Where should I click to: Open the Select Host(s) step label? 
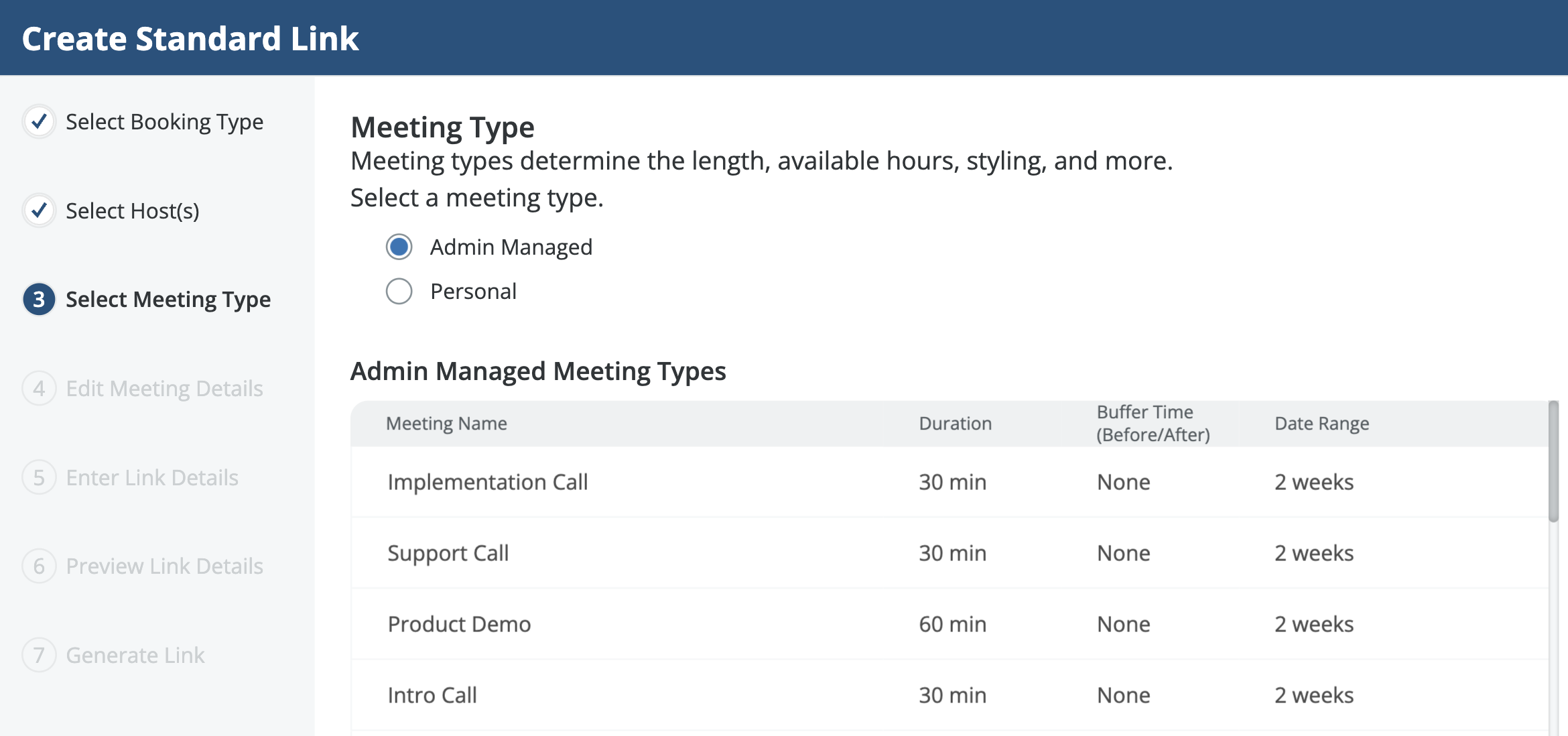(x=133, y=211)
